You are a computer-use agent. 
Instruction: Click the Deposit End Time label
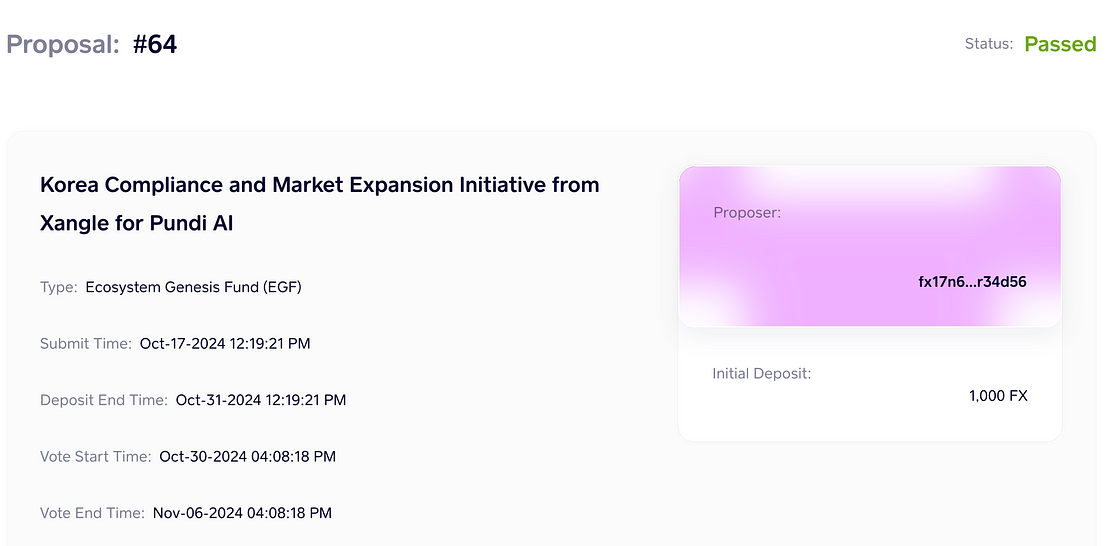coord(103,400)
